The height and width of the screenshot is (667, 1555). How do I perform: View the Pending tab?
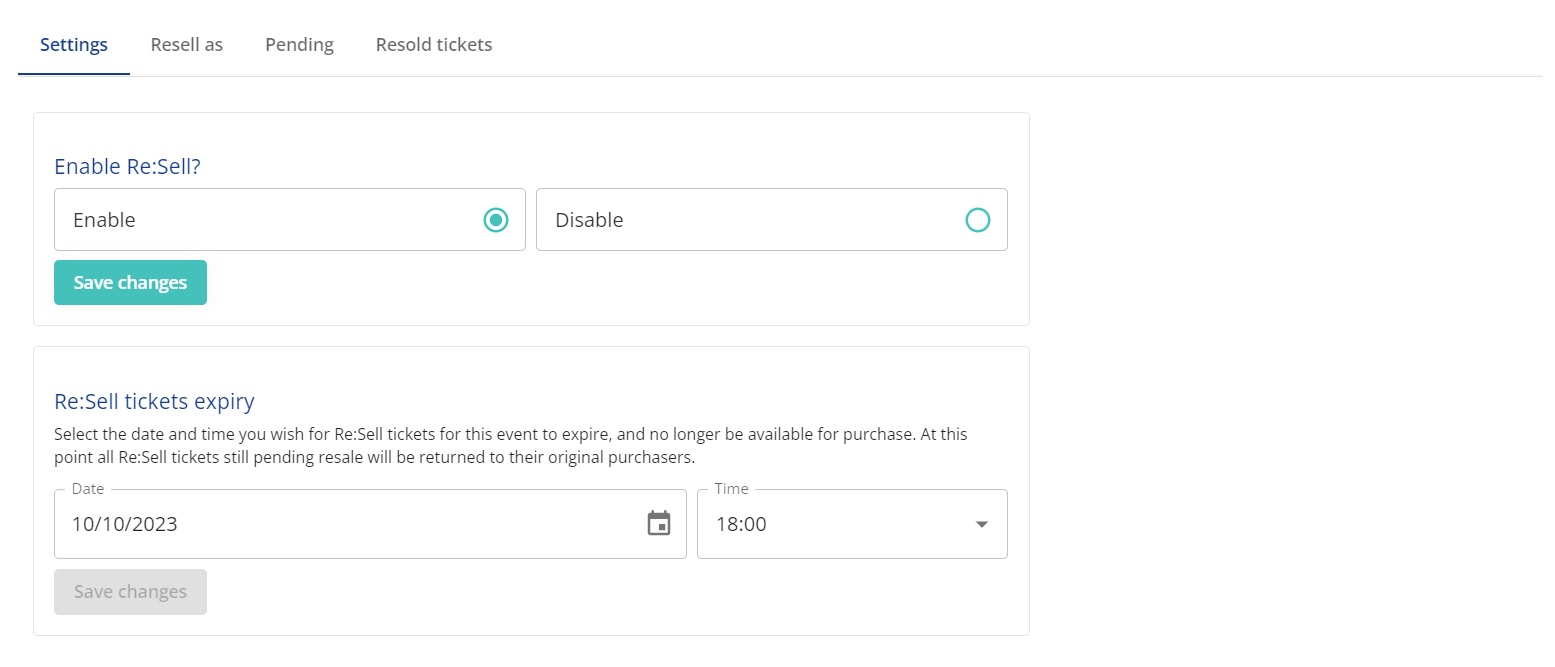(299, 45)
